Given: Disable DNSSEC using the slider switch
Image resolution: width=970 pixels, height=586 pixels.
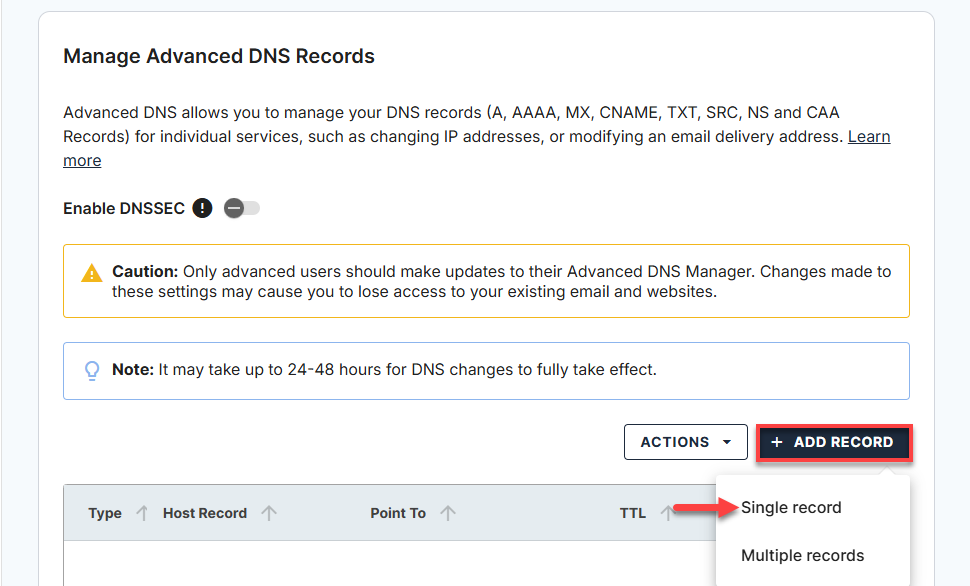Looking at the screenshot, I should pyautogui.click(x=239, y=208).
